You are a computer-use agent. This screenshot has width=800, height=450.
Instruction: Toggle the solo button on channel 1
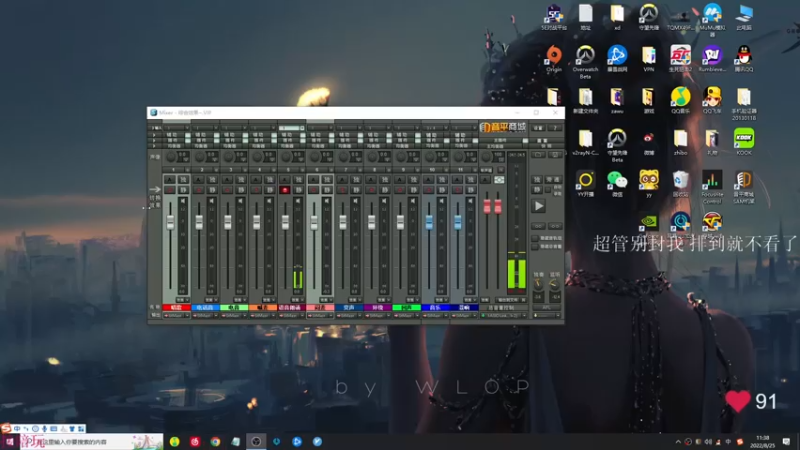pyautogui.click(x=183, y=180)
